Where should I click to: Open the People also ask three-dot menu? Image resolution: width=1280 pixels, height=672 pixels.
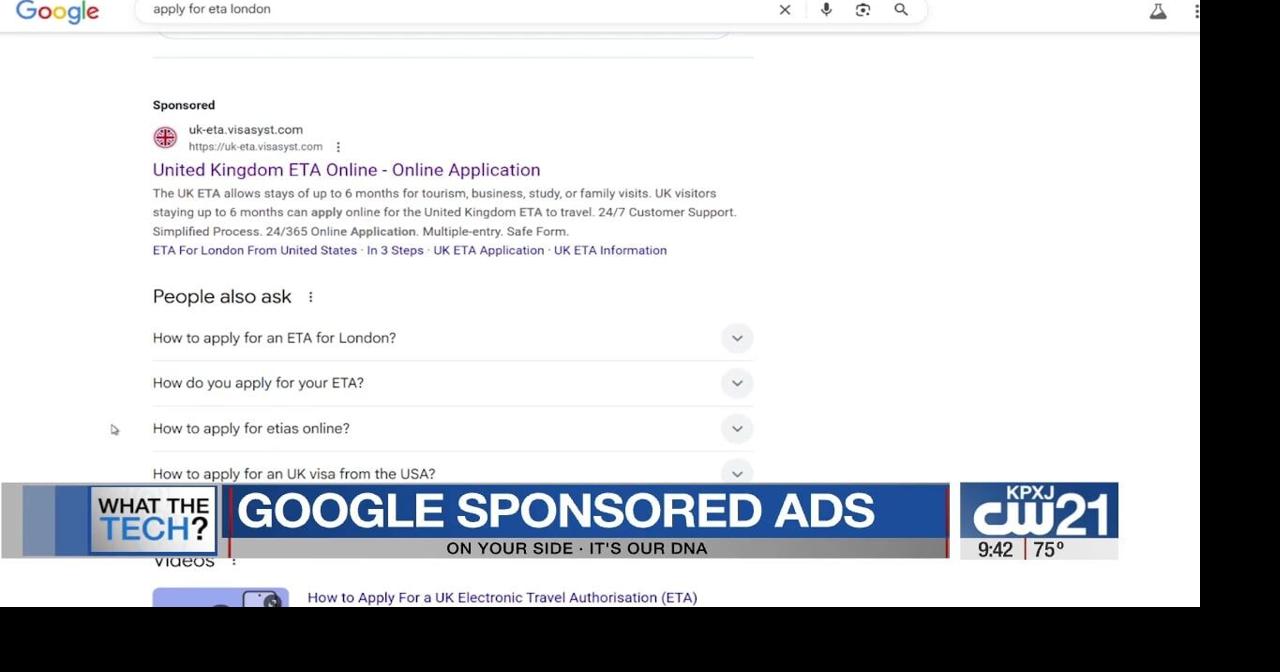click(x=310, y=296)
